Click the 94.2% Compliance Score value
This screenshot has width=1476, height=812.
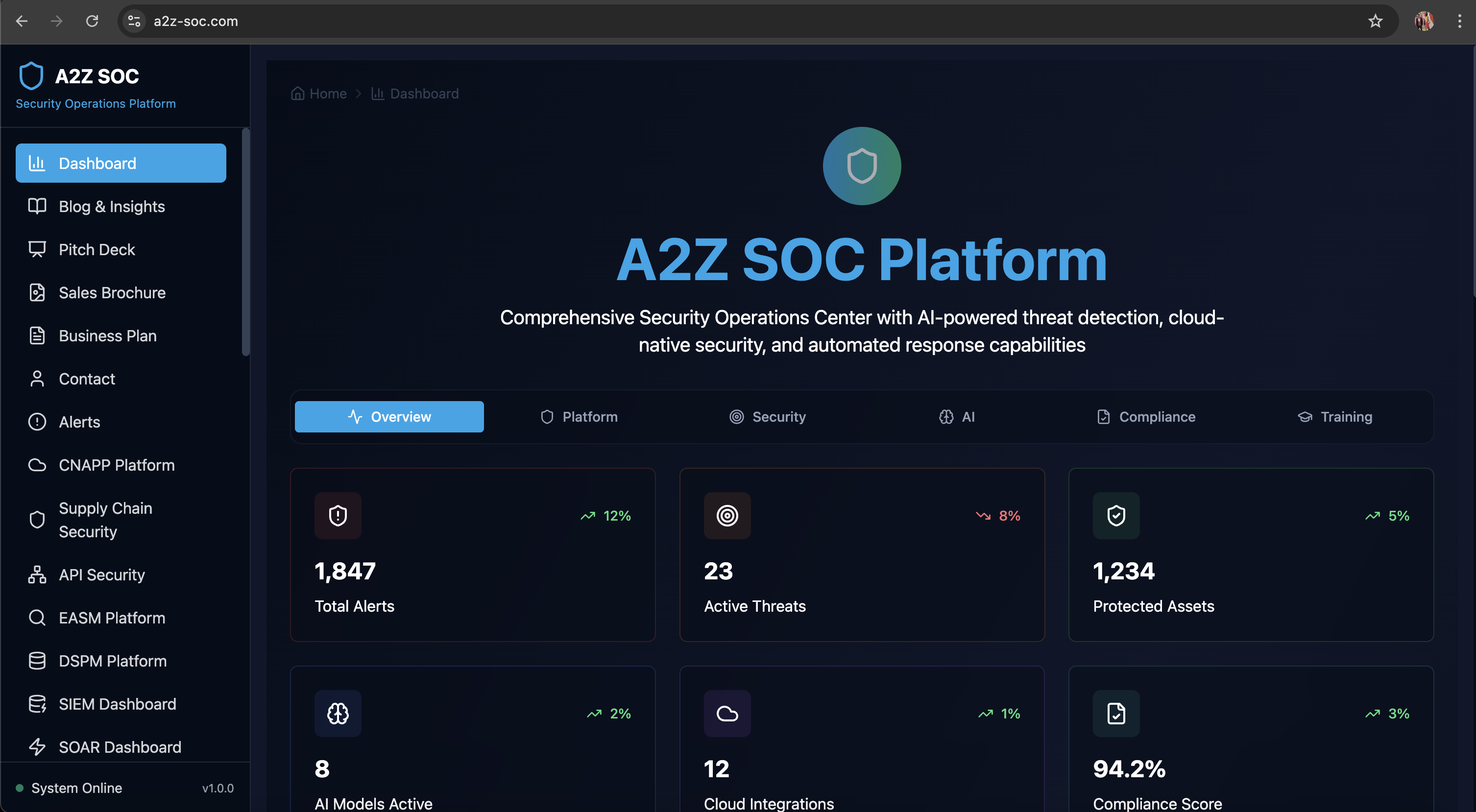point(1129,769)
